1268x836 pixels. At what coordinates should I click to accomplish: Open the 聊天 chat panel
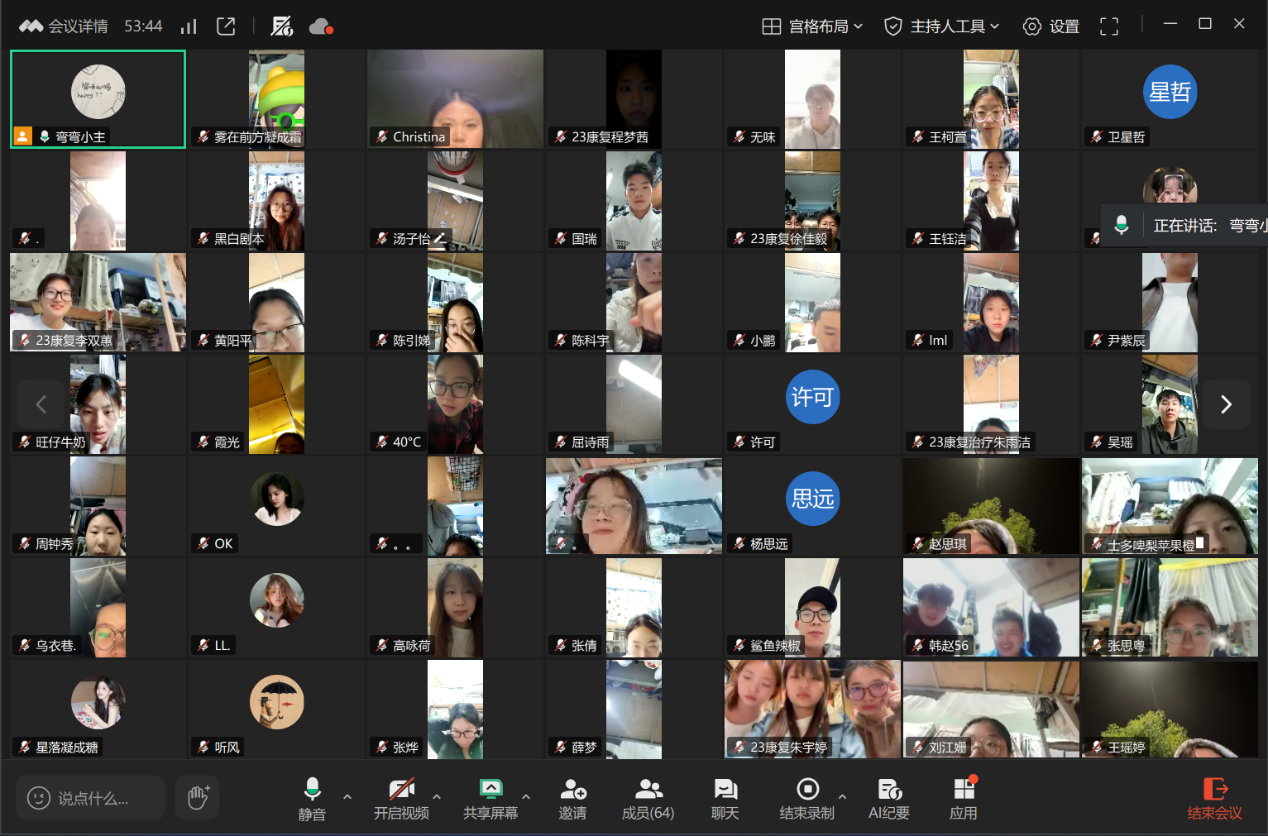pos(725,799)
